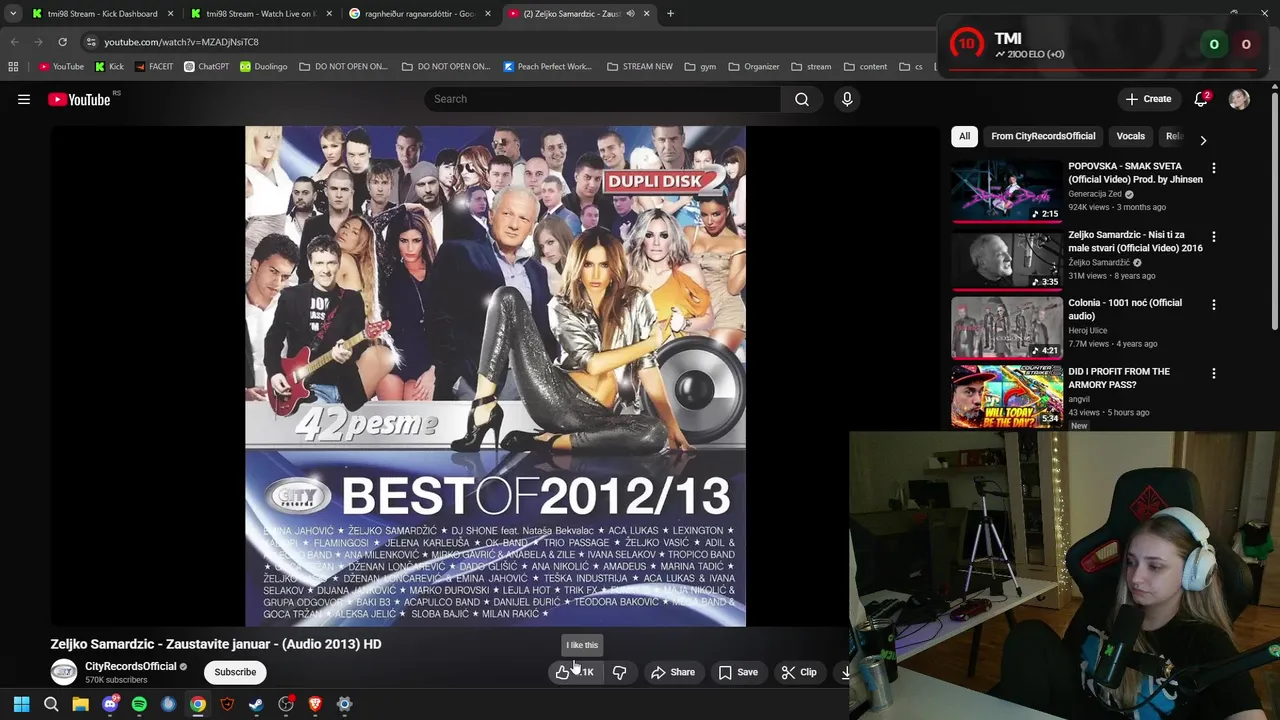
Task: Select the From CityRecordsOfficial chip
Action: (x=1043, y=136)
